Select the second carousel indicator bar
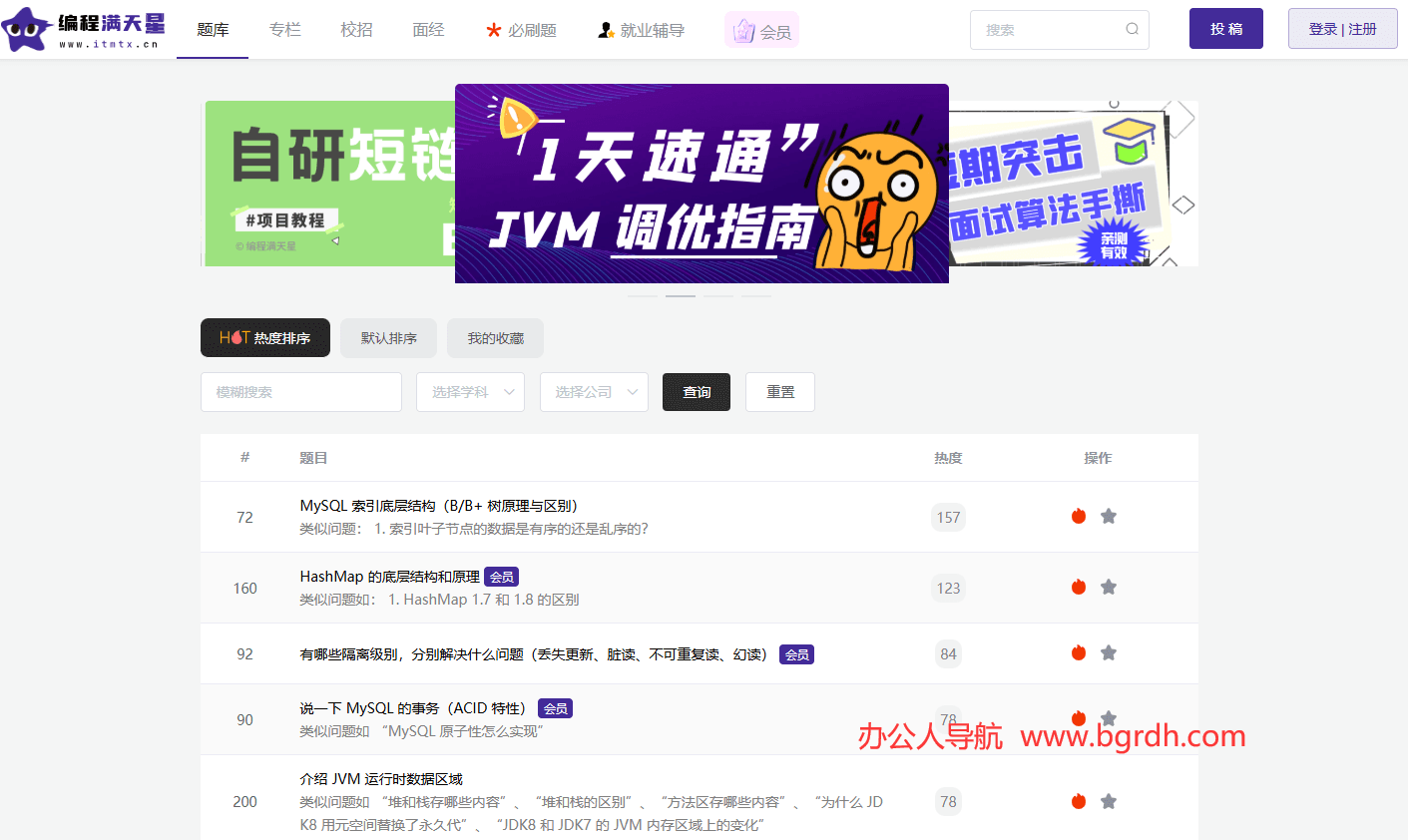This screenshot has width=1408, height=840. coord(681,295)
